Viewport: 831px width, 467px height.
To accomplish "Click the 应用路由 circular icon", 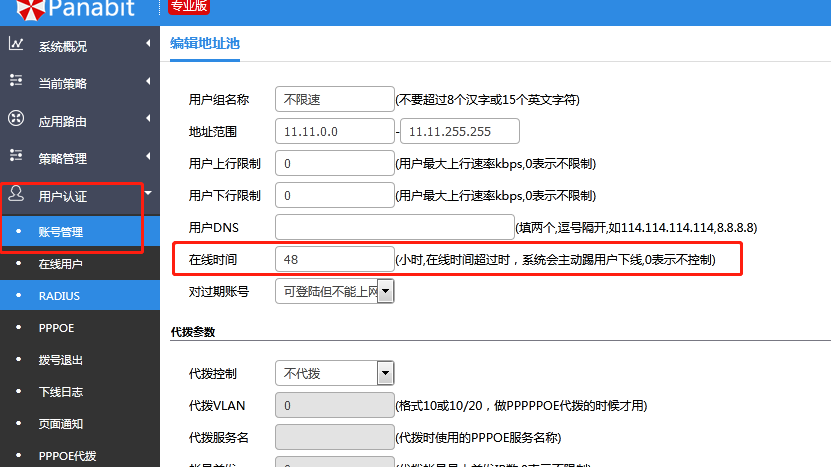I will tap(16, 119).
